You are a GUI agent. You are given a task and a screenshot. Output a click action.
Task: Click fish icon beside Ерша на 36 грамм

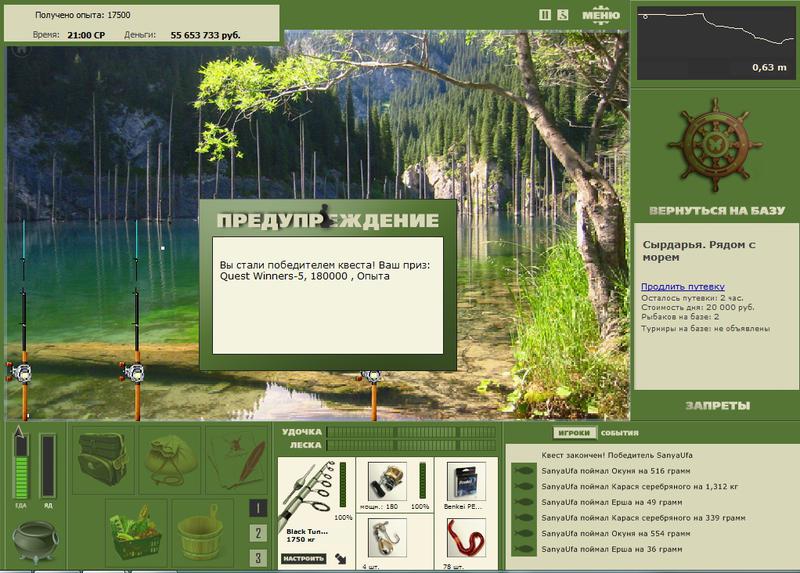coord(524,549)
